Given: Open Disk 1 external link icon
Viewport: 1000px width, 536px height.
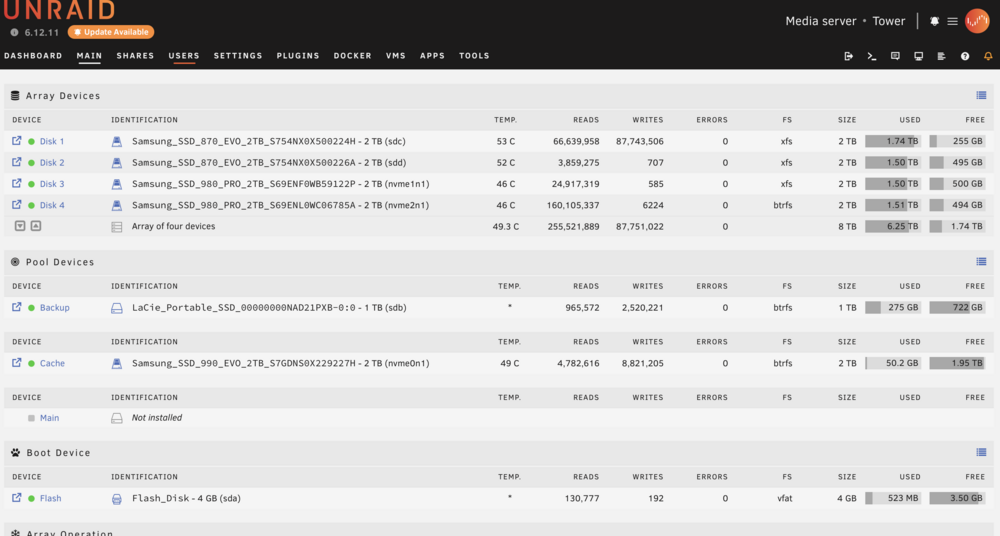Looking at the screenshot, I should pyautogui.click(x=17, y=140).
